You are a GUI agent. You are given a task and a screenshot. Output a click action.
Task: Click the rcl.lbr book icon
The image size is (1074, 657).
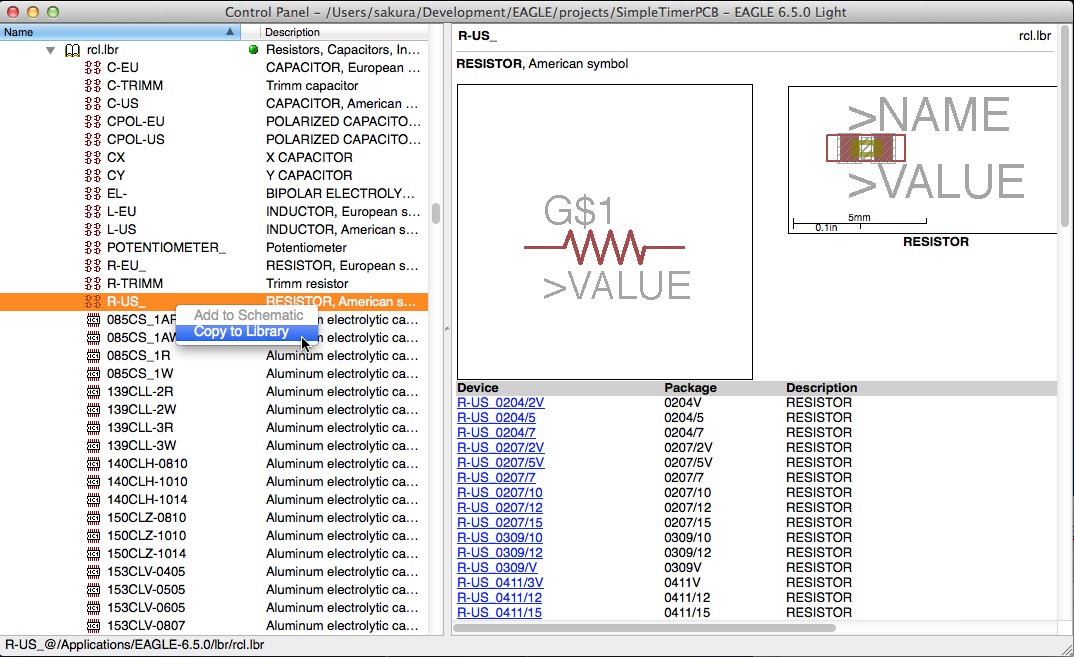(72, 50)
